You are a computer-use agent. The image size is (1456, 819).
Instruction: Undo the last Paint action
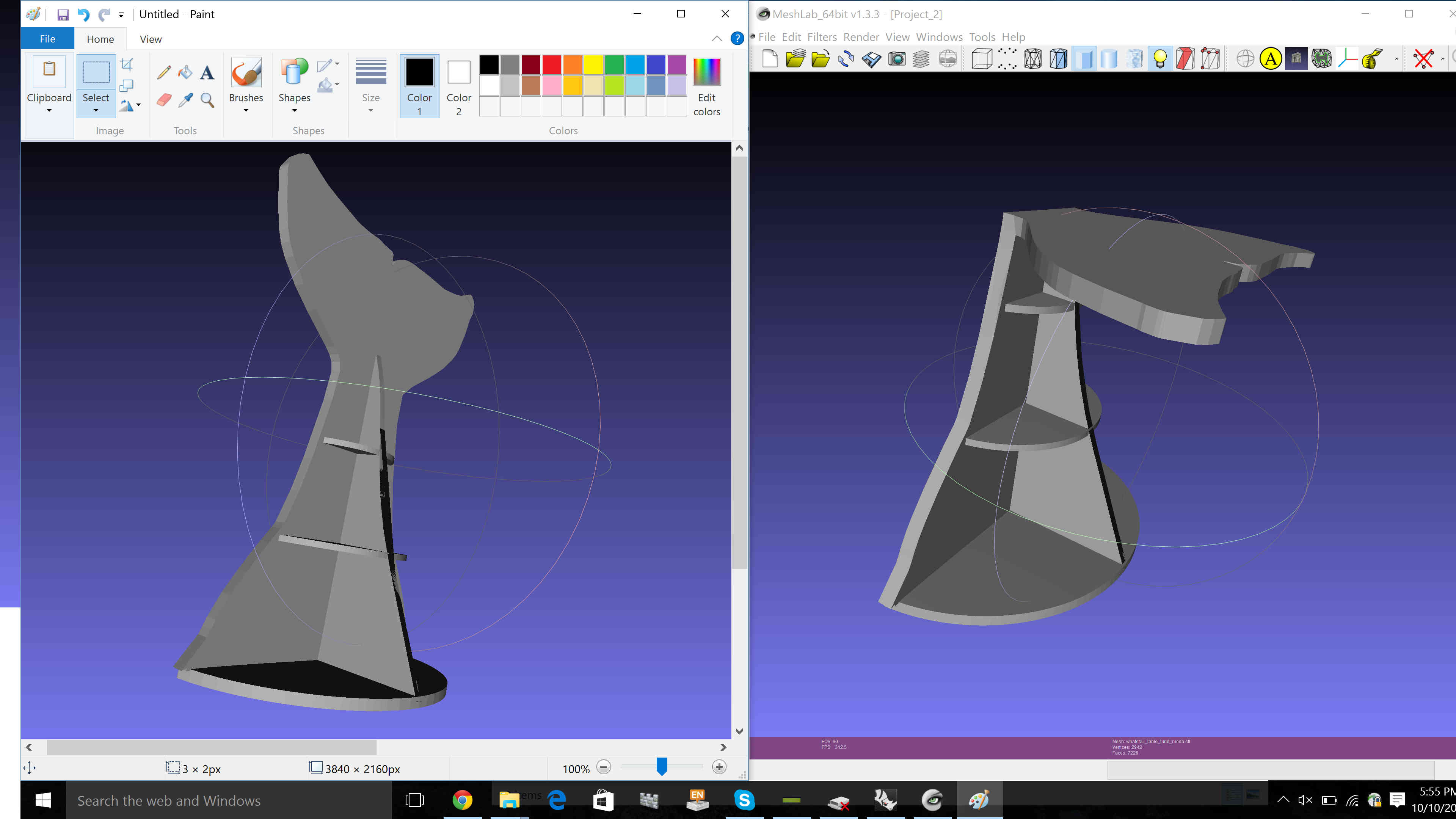(84, 14)
